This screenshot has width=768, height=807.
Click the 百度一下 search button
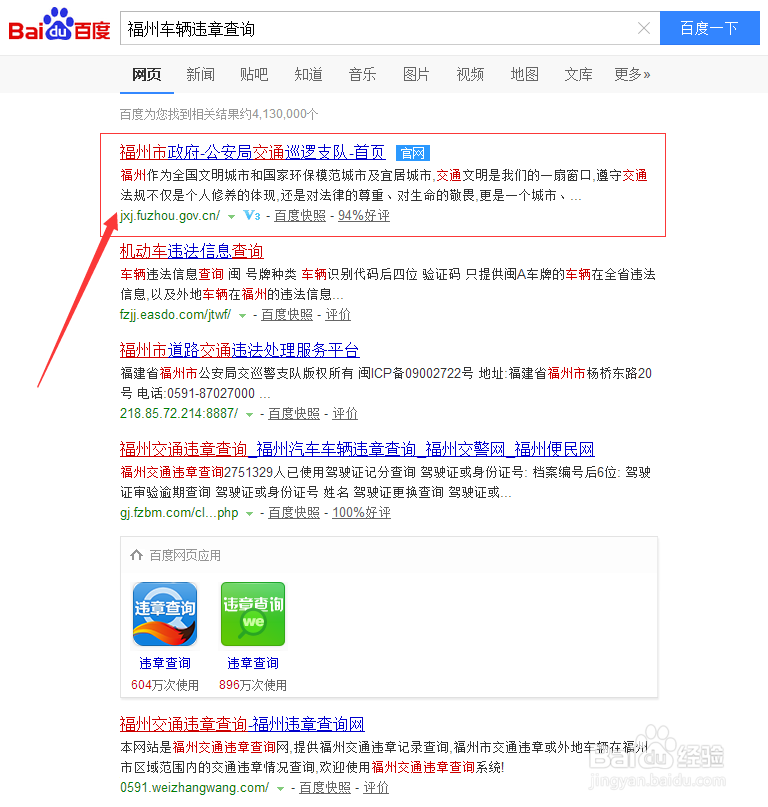pyautogui.click(x=709, y=28)
